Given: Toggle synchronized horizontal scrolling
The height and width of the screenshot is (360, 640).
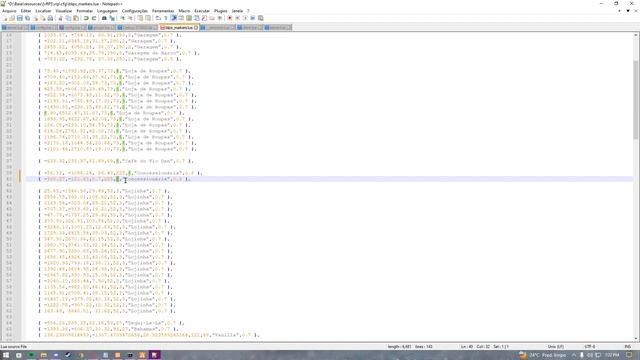Looking at the screenshot, I should [x=148, y=18].
